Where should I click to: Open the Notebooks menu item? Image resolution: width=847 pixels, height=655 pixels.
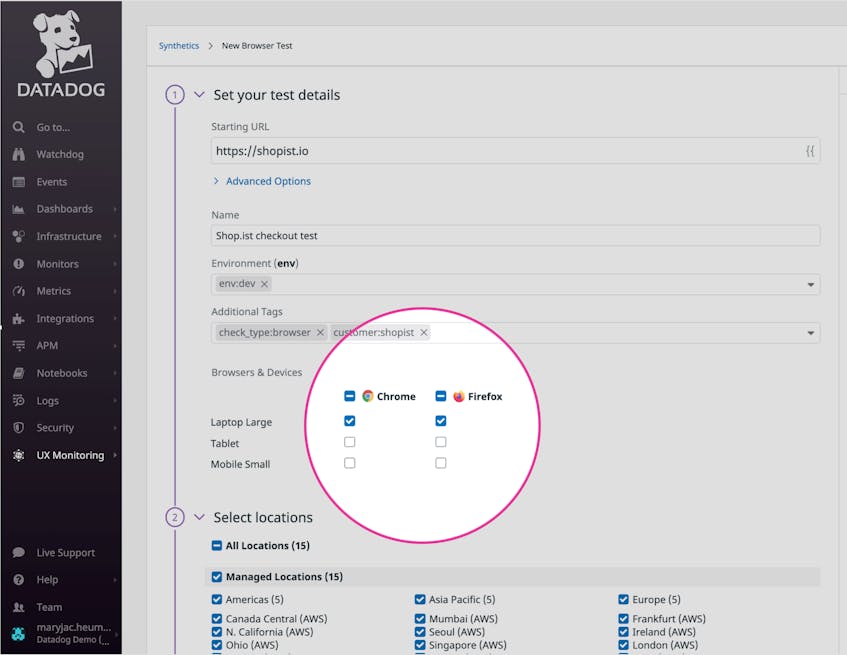click(x=62, y=373)
